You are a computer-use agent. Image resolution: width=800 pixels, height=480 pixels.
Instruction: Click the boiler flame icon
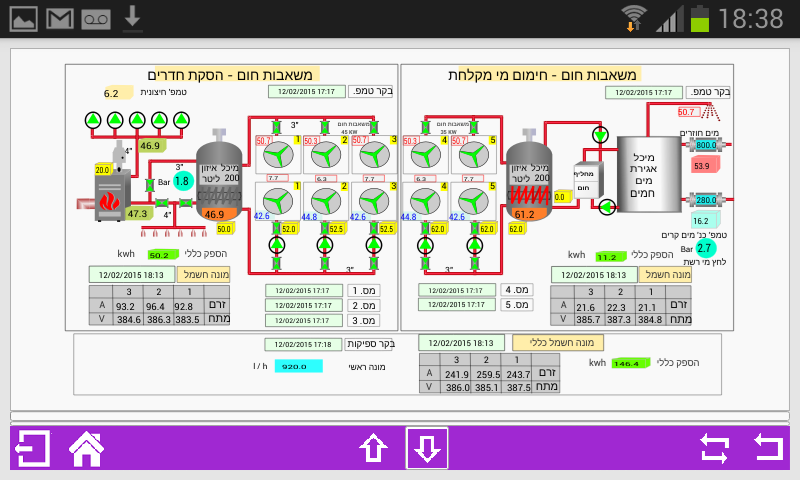coord(110,200)
